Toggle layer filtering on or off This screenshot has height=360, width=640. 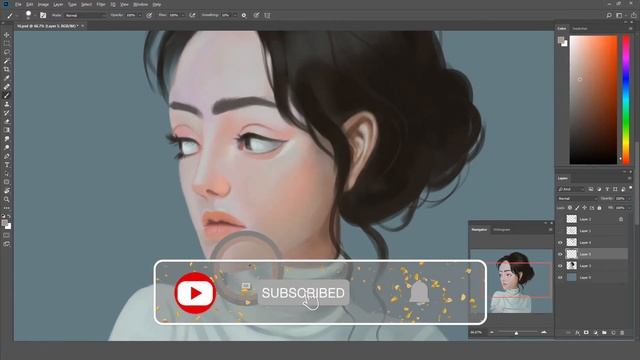[631, 189]
